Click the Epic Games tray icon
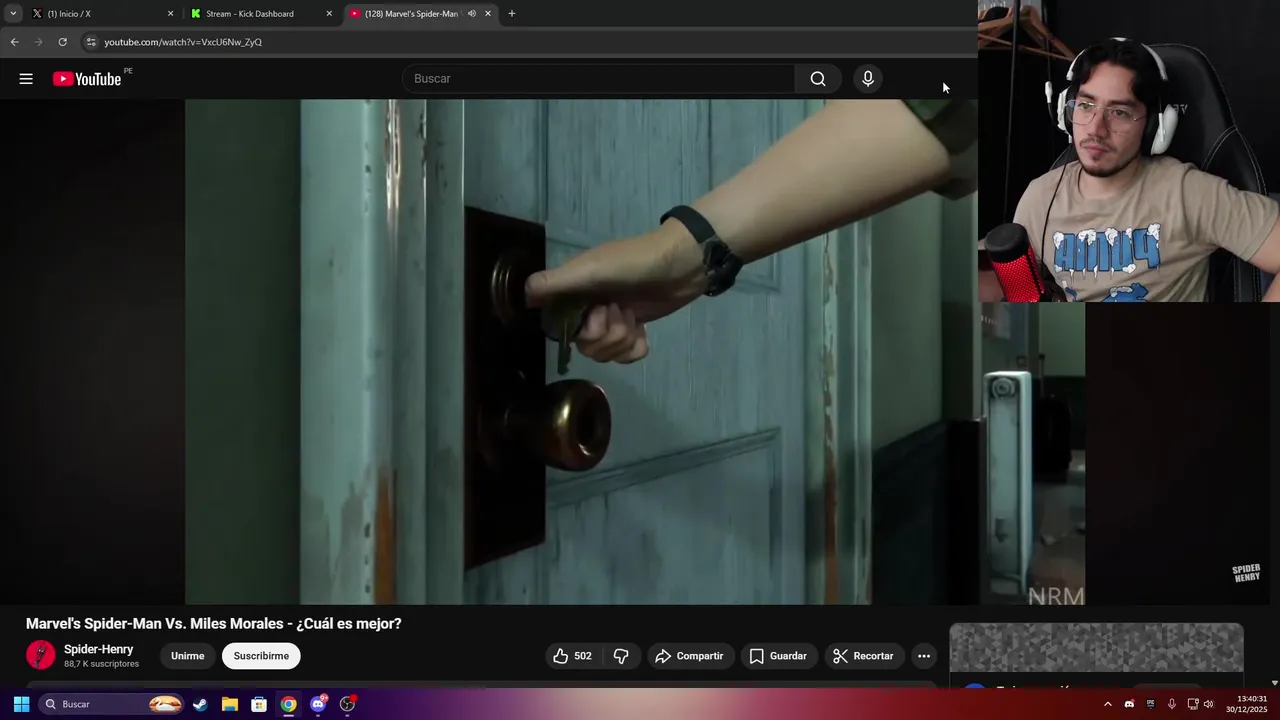Image resolution: width=1280 pixels, height=720 pixels. pyautogui.click(x=1150, y=704)
